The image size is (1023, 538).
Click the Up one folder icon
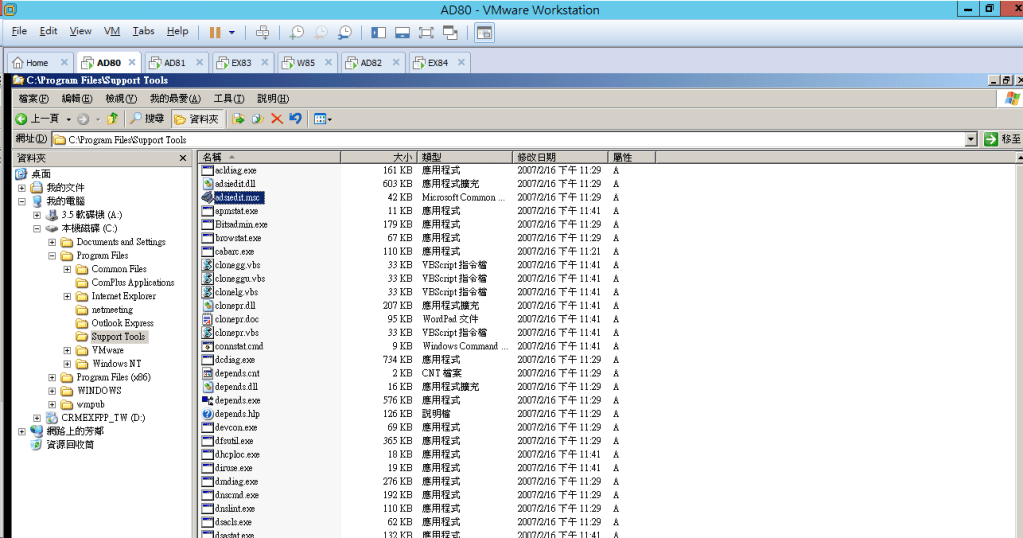click(112, 119)
